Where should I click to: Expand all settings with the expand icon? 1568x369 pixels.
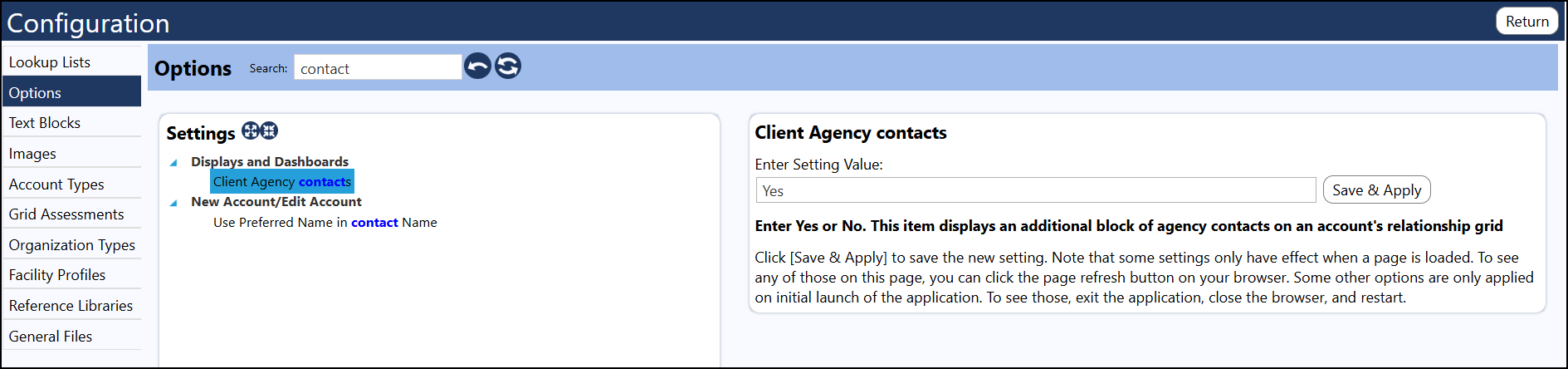[x=250, y=130]
